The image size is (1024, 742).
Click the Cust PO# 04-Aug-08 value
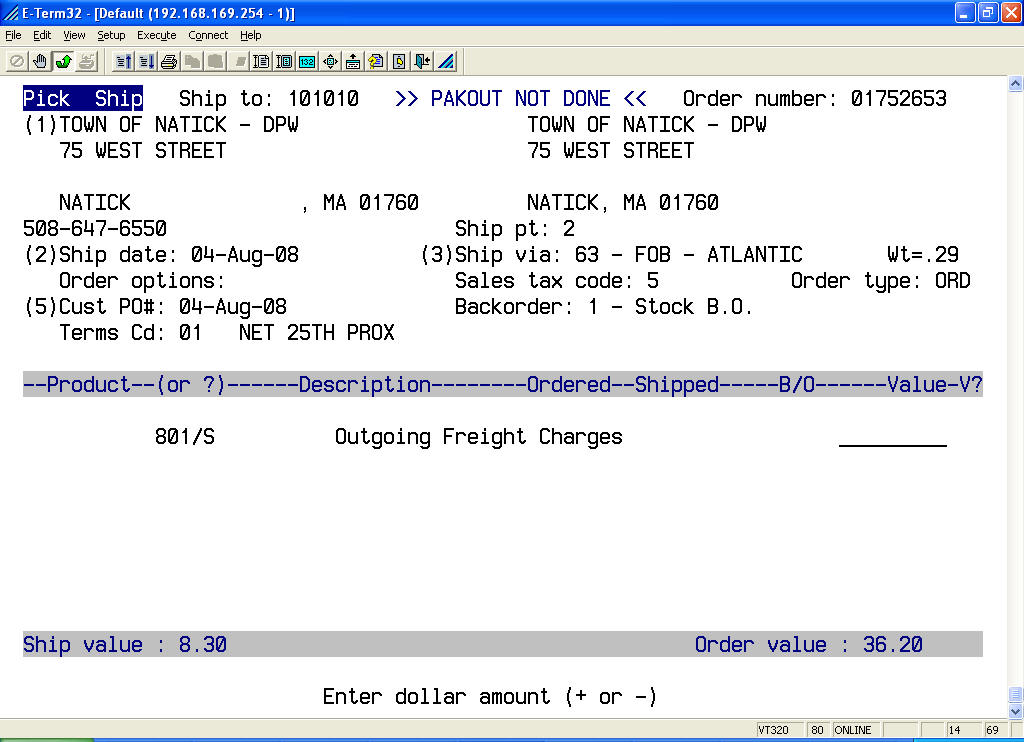(x=232, y=307)
